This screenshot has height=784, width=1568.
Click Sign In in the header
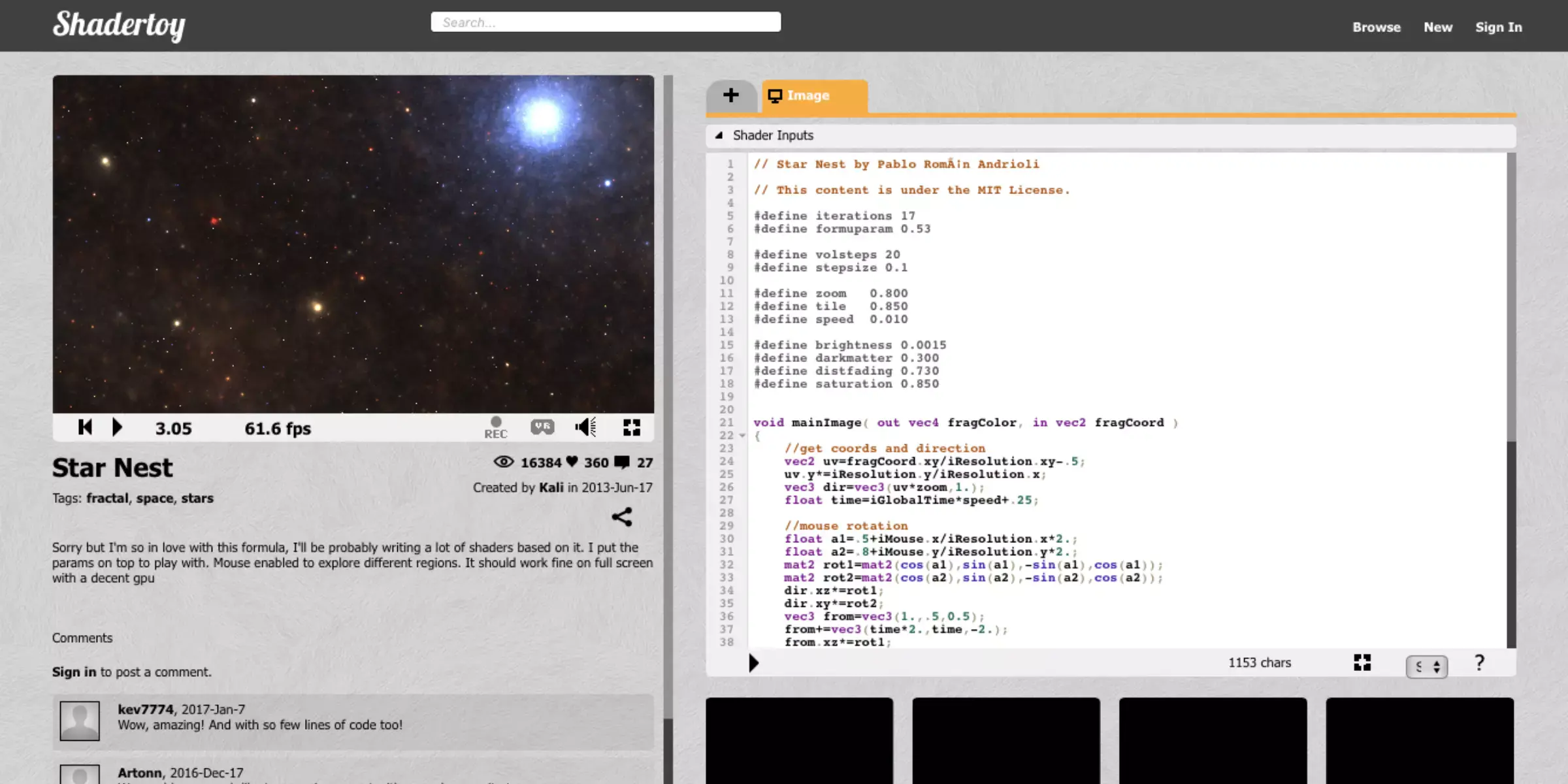pos(1499,27)
